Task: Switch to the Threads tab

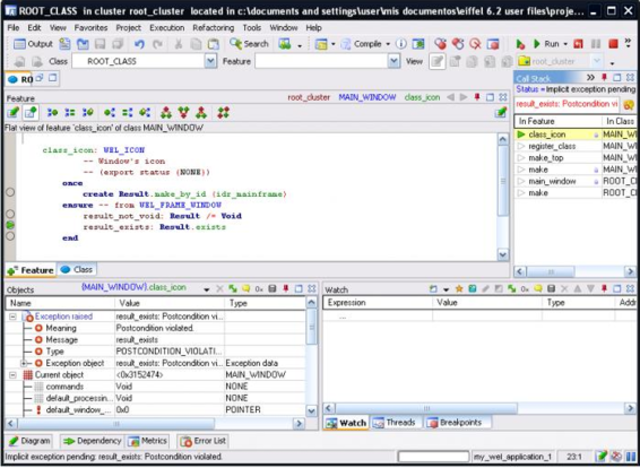Action: [x=396, y=423]
